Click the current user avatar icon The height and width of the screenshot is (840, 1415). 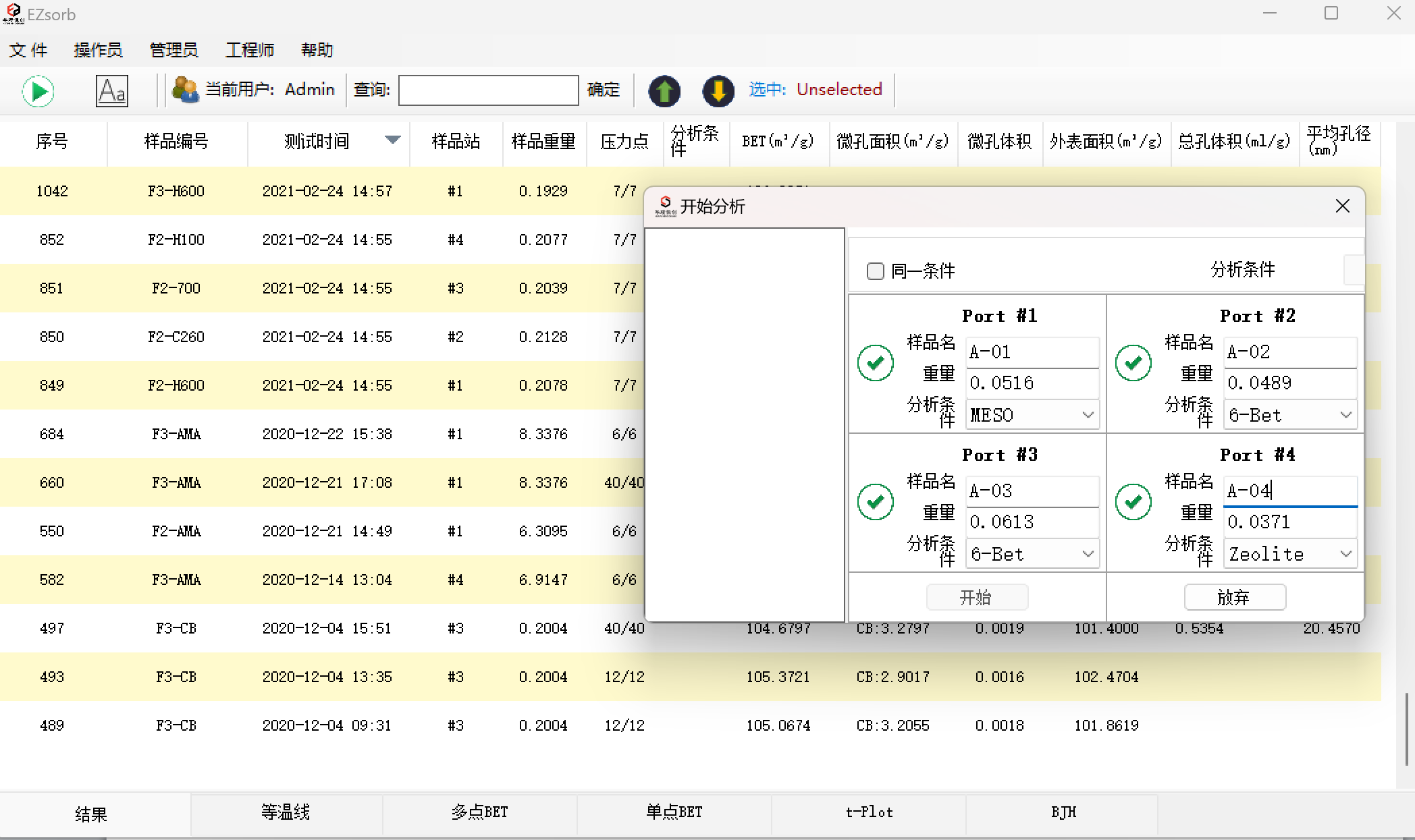coord(185,90)
